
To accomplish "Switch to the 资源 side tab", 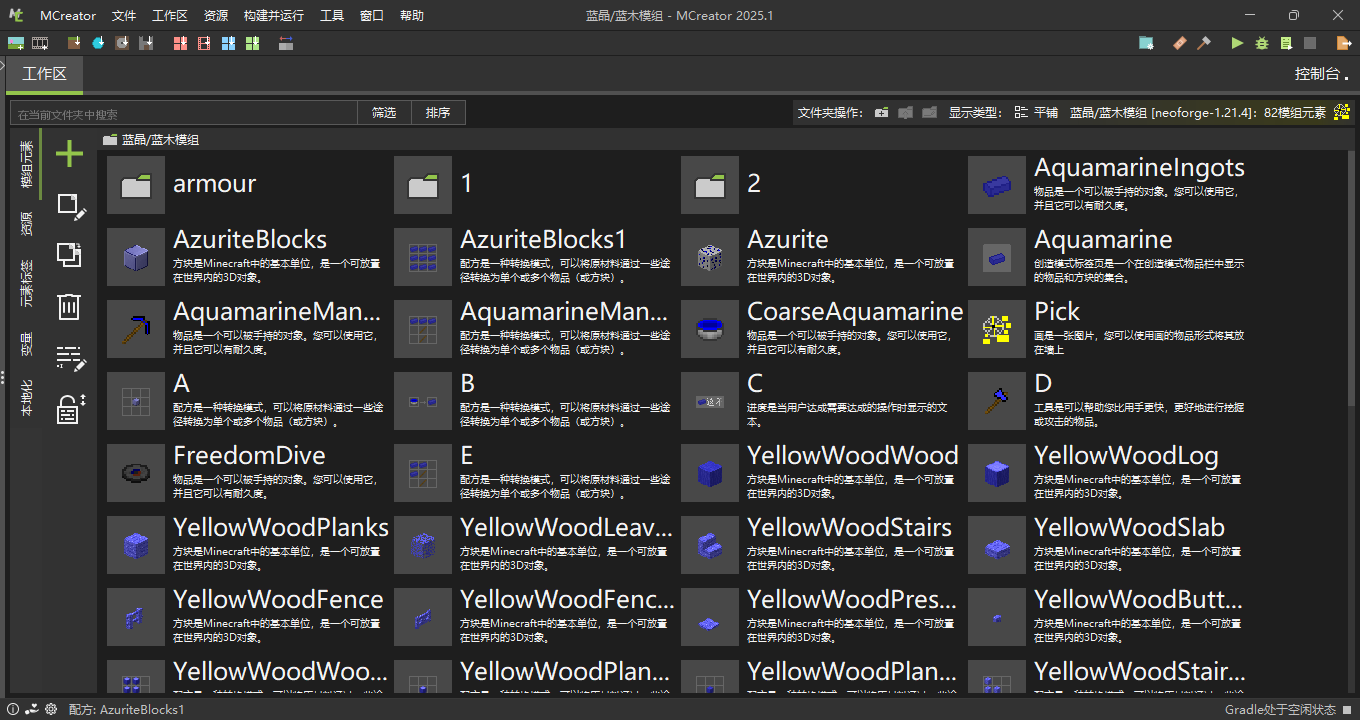I will pyautogui.click(x=26, y=224).
